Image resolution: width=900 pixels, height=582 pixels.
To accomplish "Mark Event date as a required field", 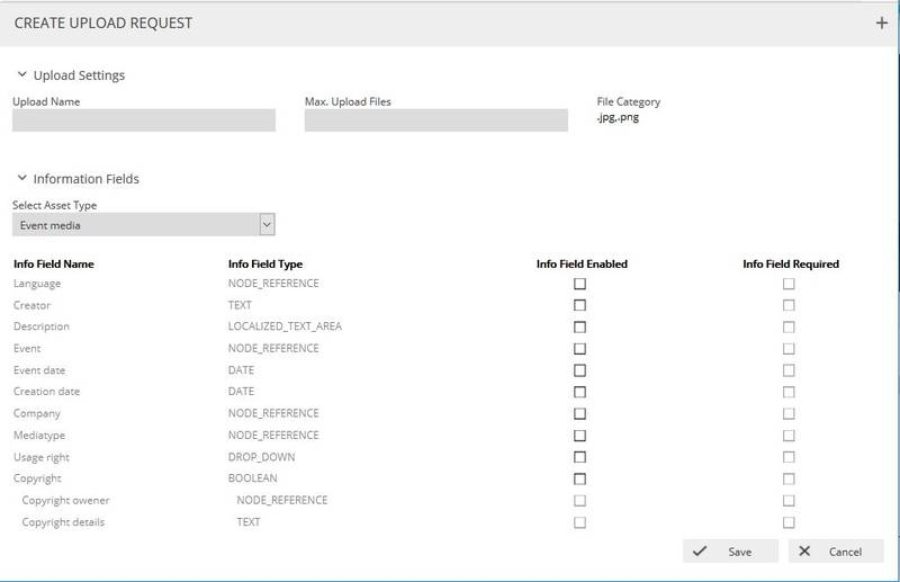I will 789,370.
